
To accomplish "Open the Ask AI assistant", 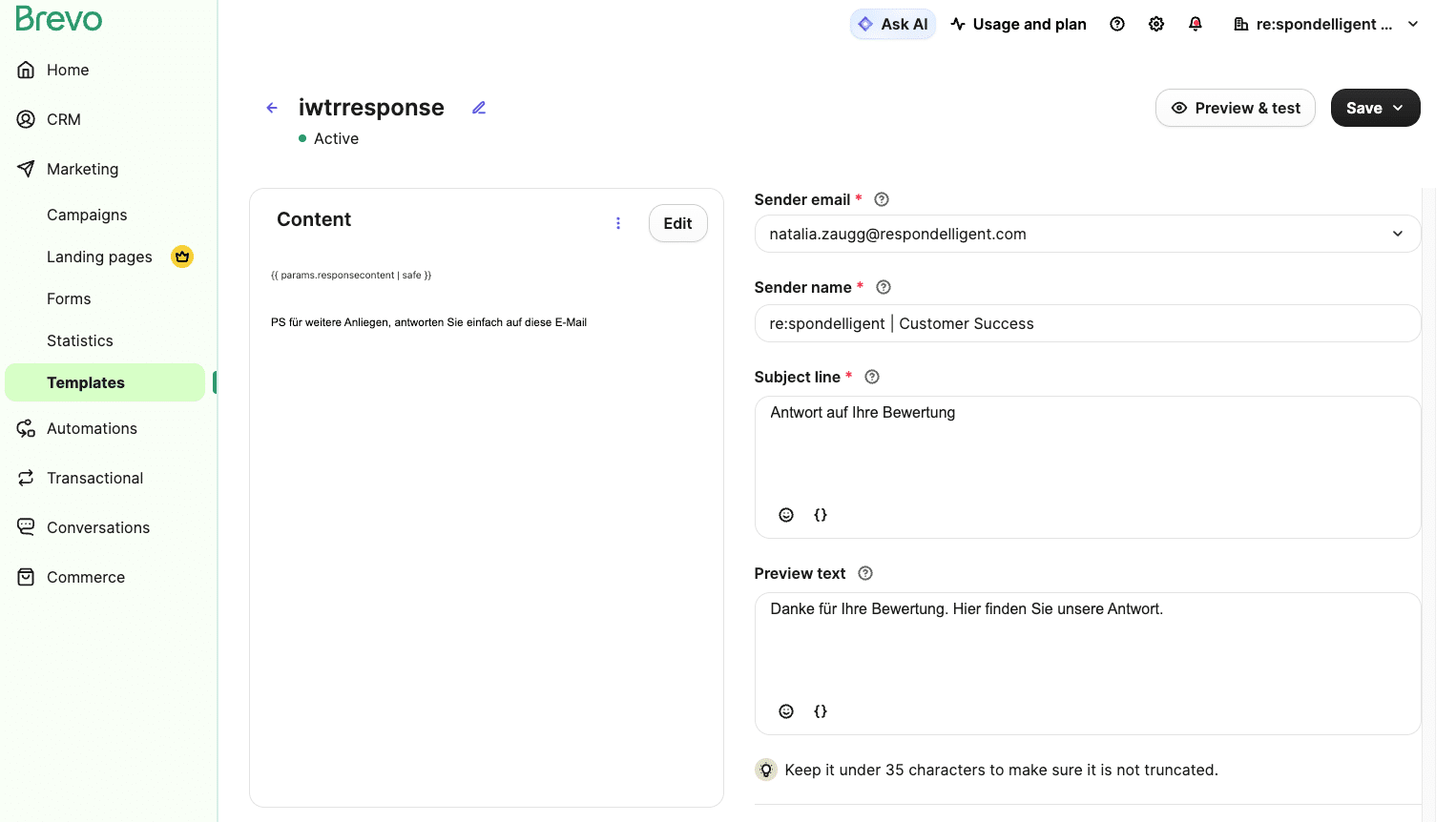I will (x=892, y=24).
